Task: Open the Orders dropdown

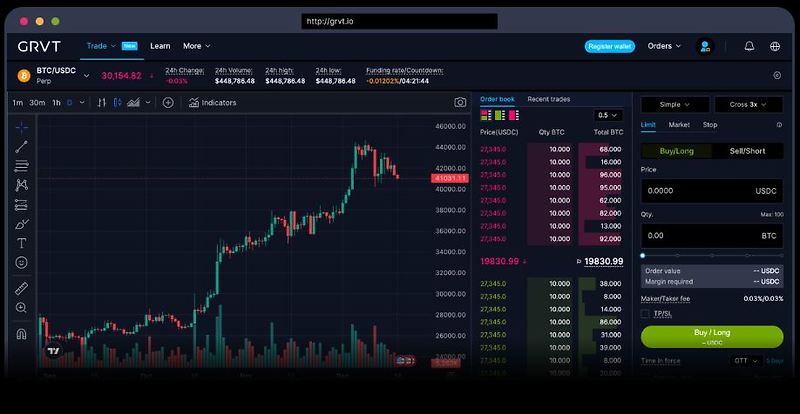Action: click(664, 46)
